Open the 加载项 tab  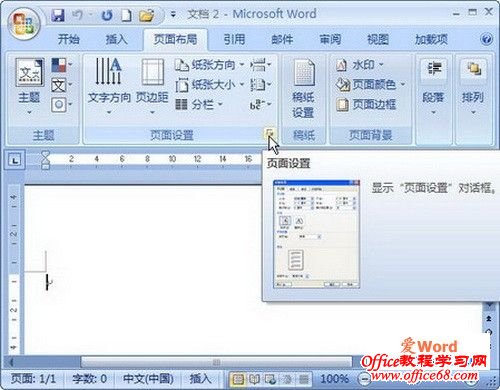click(x=431, y=39)
